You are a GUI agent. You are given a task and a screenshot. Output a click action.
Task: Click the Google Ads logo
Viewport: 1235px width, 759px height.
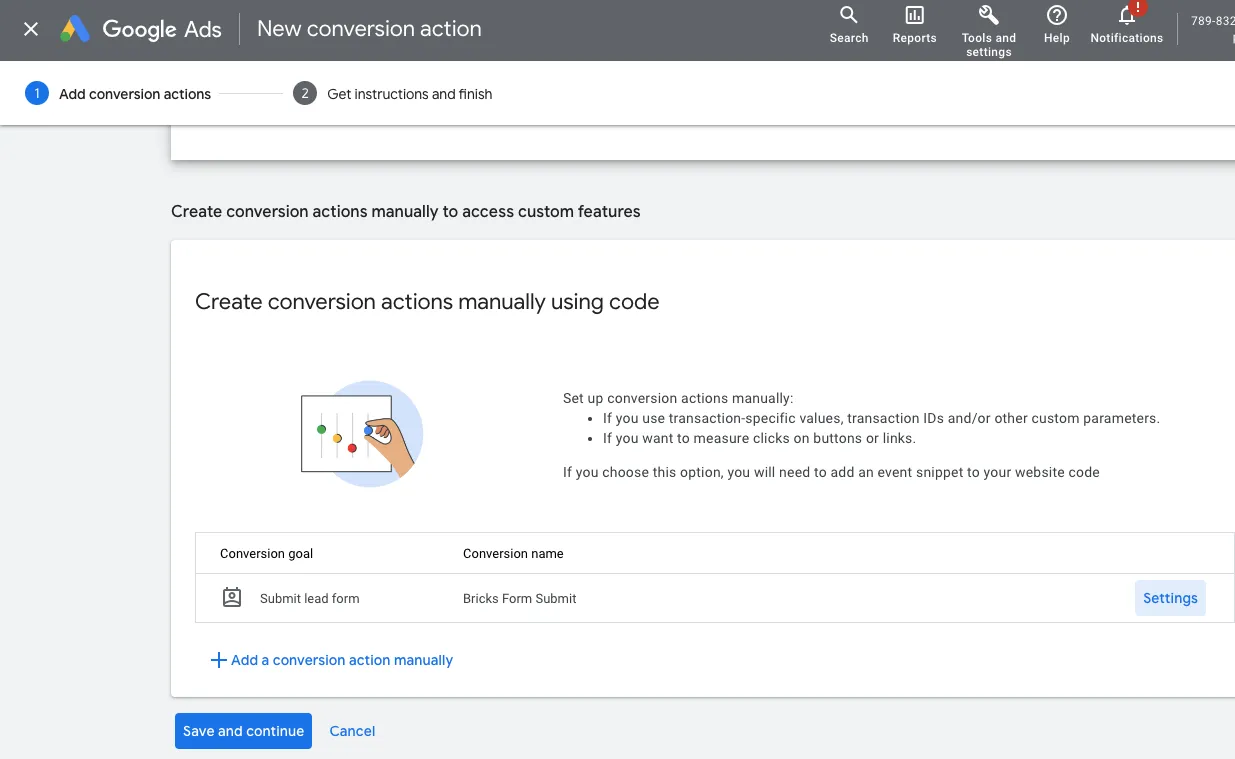pos(139,29)
